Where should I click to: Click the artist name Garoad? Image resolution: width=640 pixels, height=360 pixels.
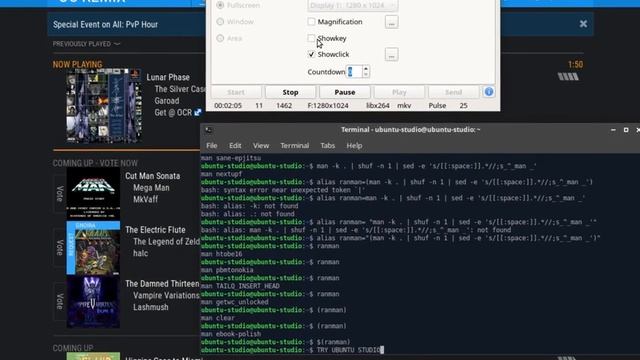tap(167, 101)
